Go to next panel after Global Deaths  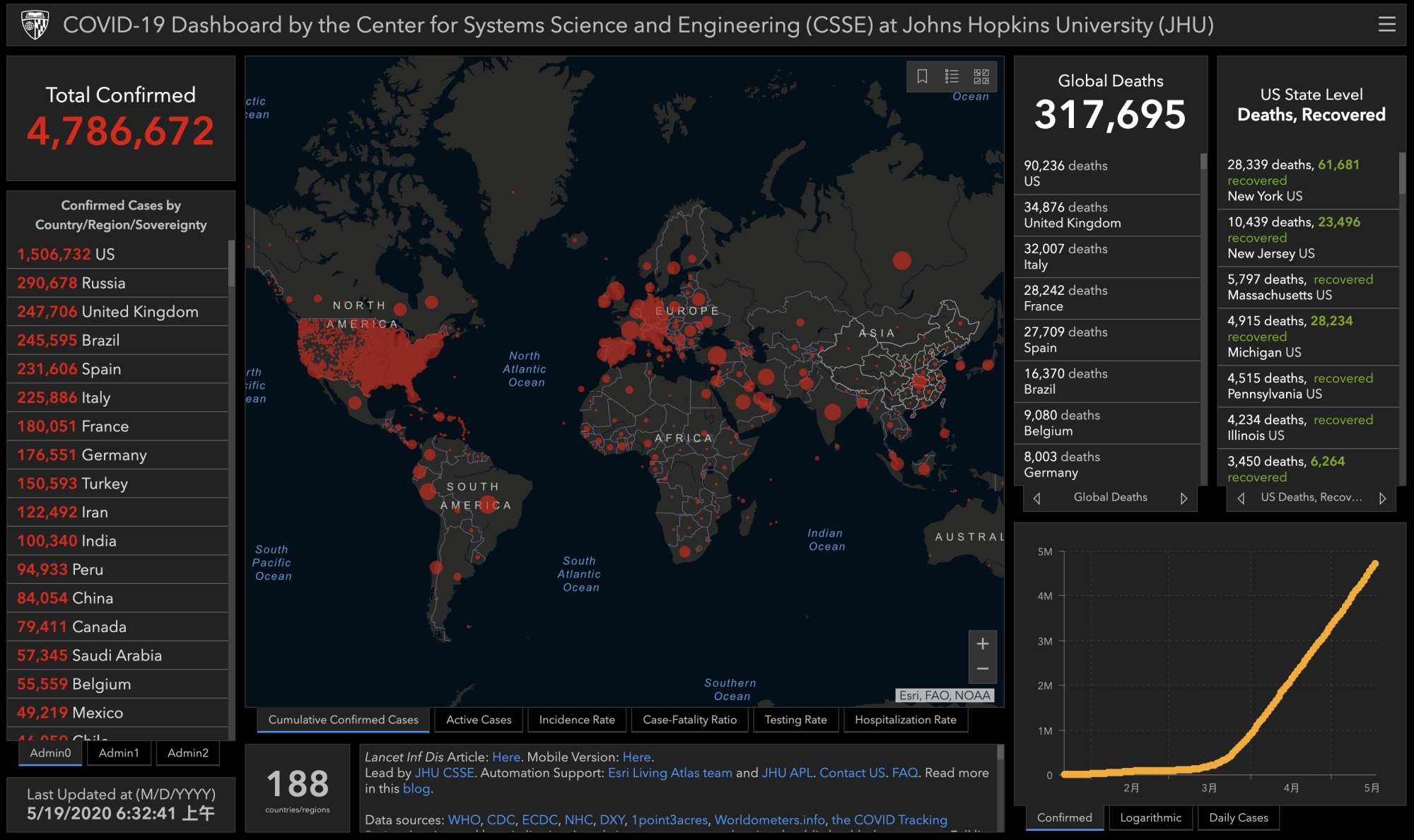pyautogui.click(x=1184, y=498)
